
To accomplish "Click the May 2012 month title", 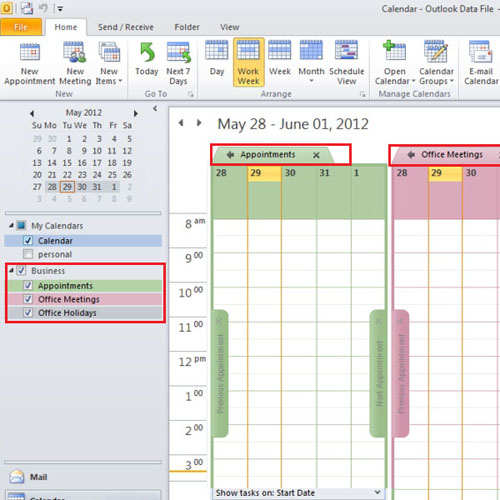I will [x=84, y=113].
